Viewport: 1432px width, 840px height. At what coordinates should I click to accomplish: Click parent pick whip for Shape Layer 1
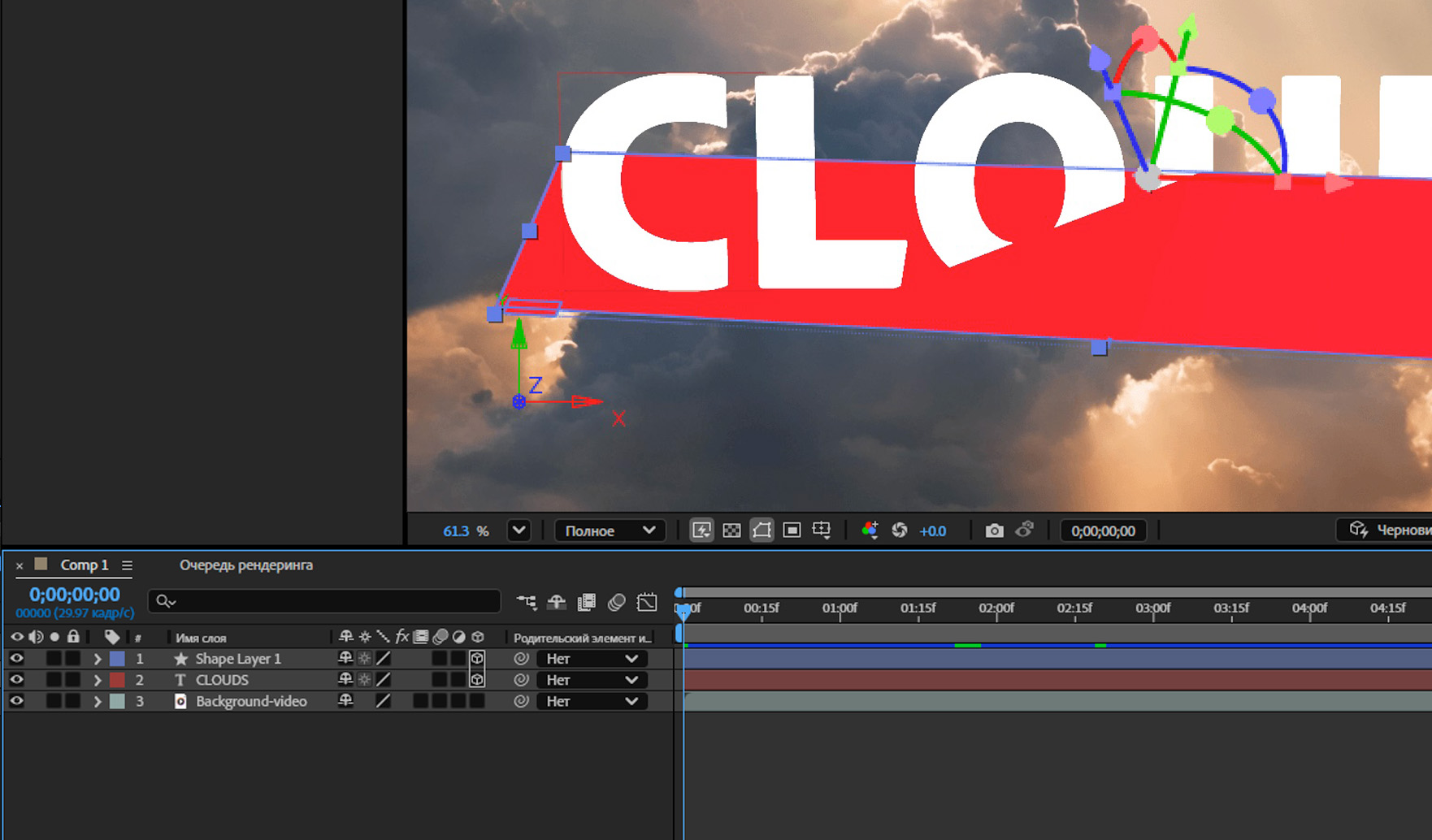[521, 659]
